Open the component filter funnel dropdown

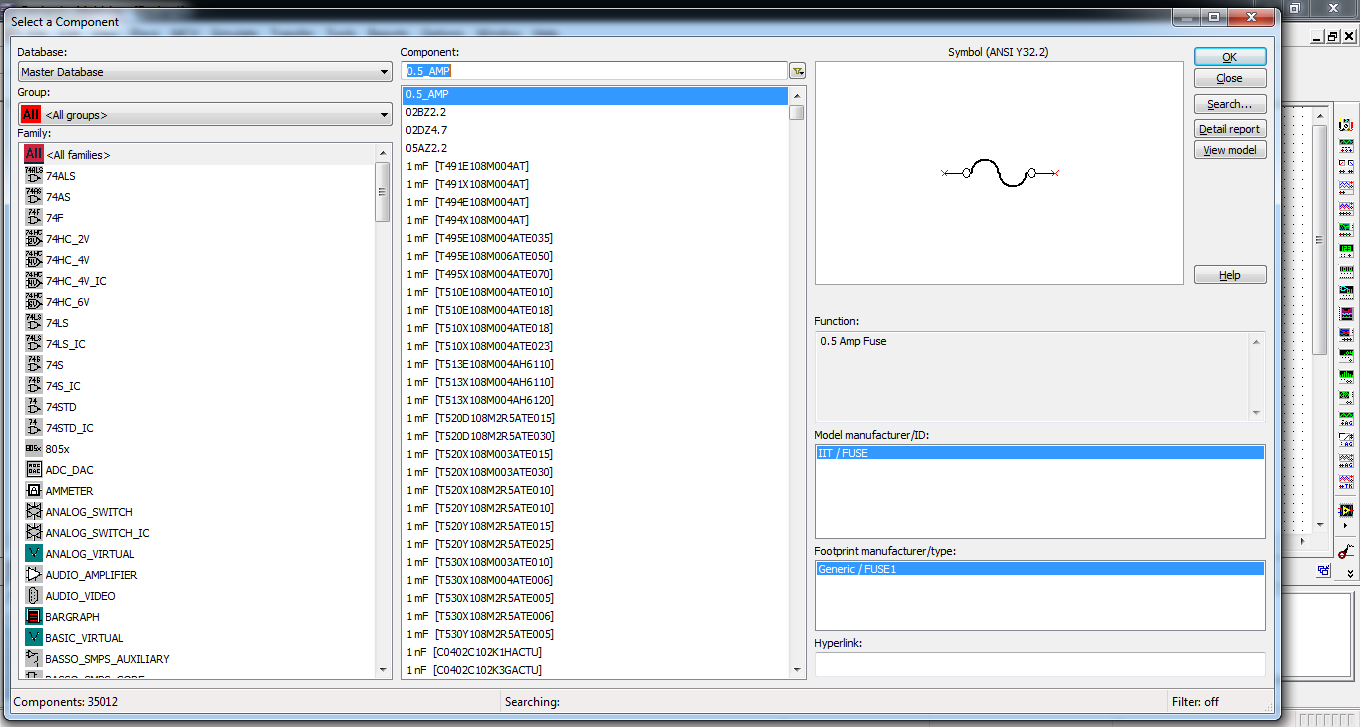(x=797, y=70)
